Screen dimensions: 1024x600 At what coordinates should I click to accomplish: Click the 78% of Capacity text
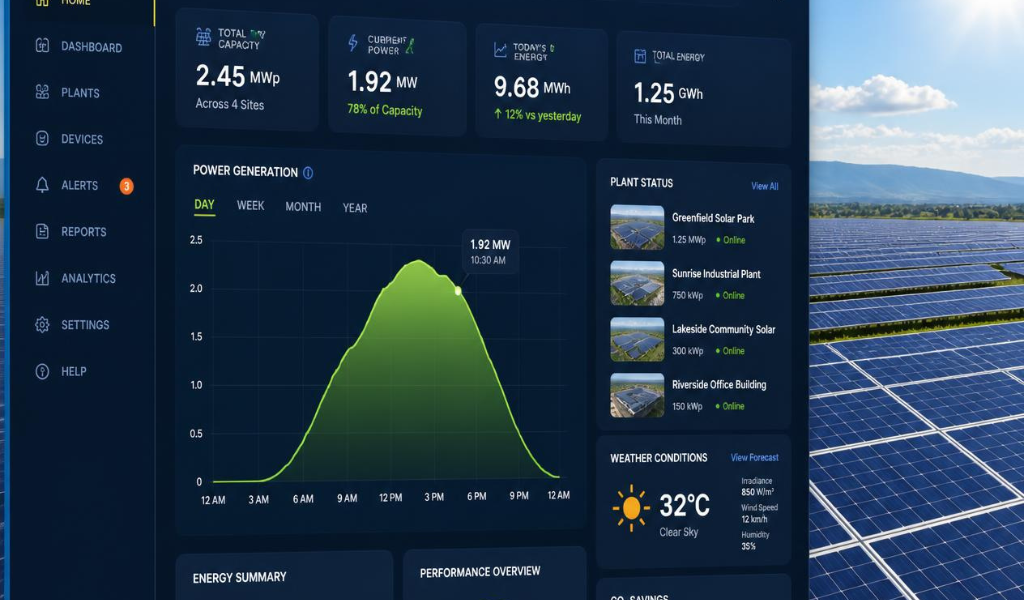coord(385,110)
